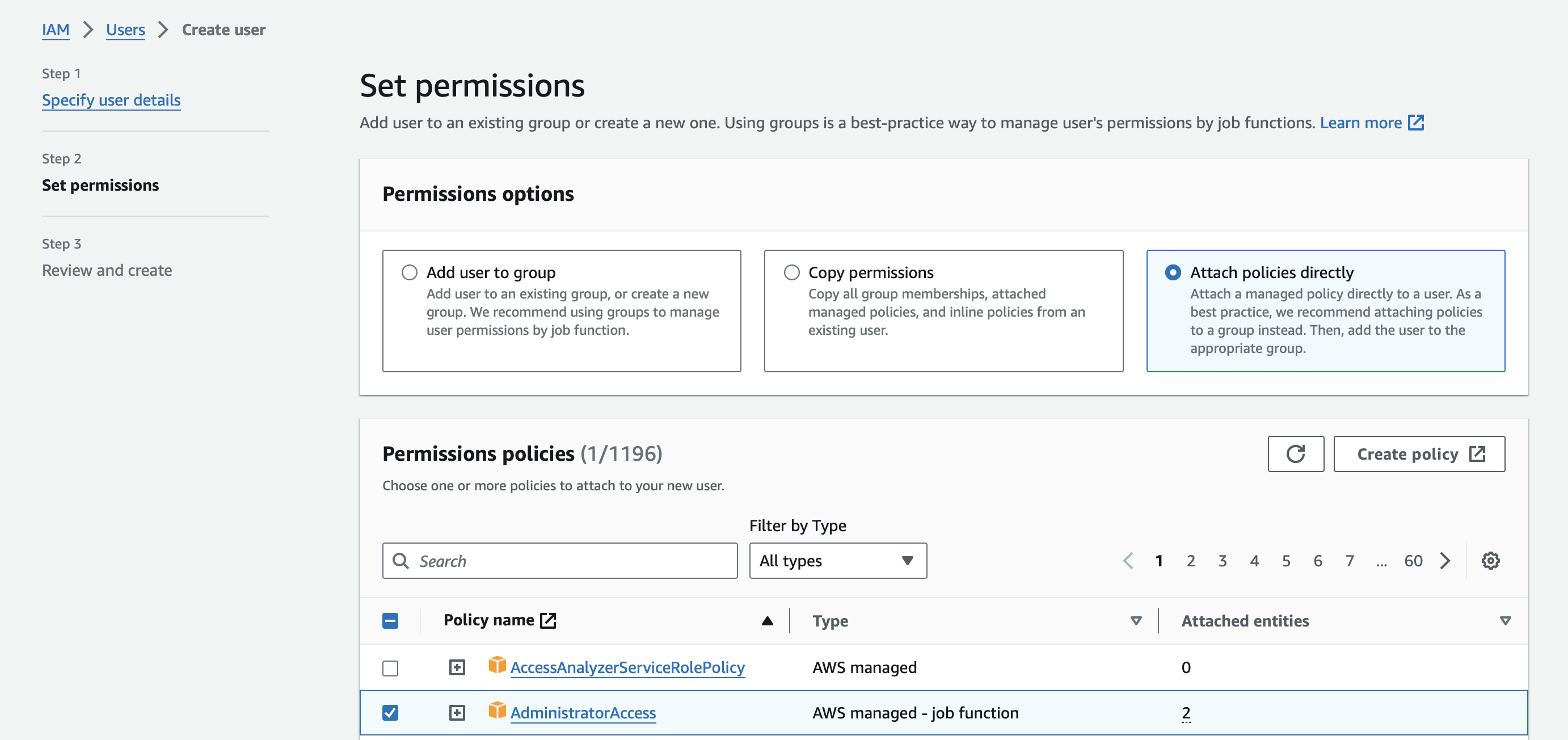Go to page 4 of policies
Viewport: 1568px width, 740px height.
(x=1254, y=560)
